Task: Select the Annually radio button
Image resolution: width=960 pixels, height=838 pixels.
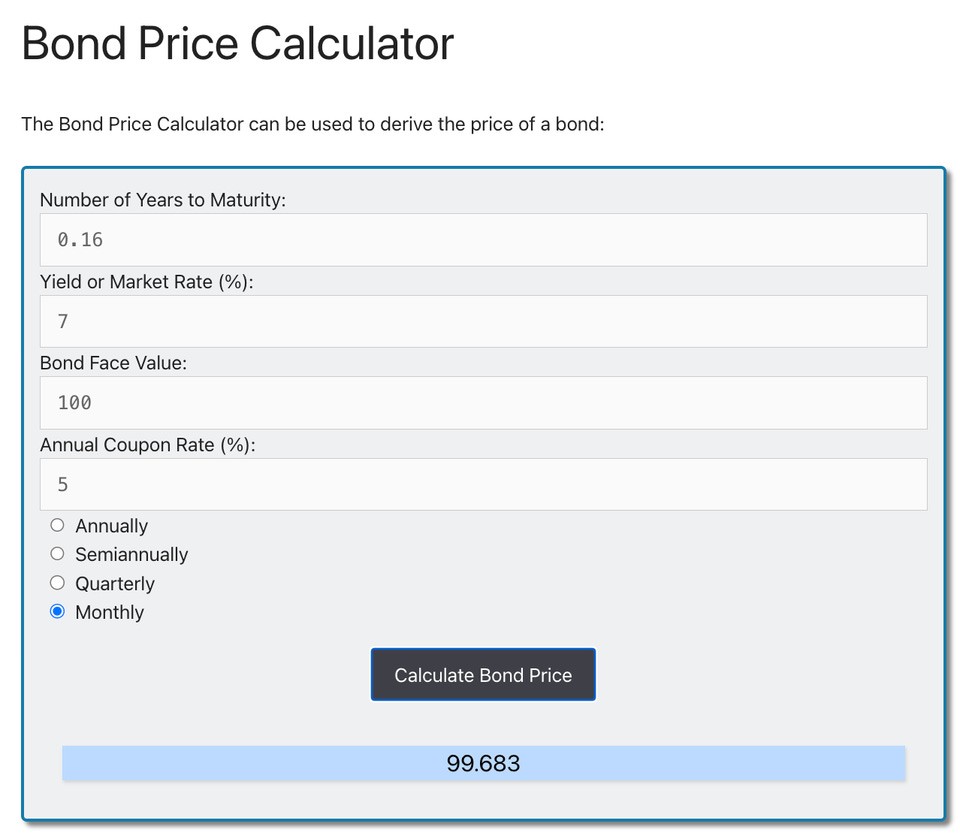Action: (57, 525)
